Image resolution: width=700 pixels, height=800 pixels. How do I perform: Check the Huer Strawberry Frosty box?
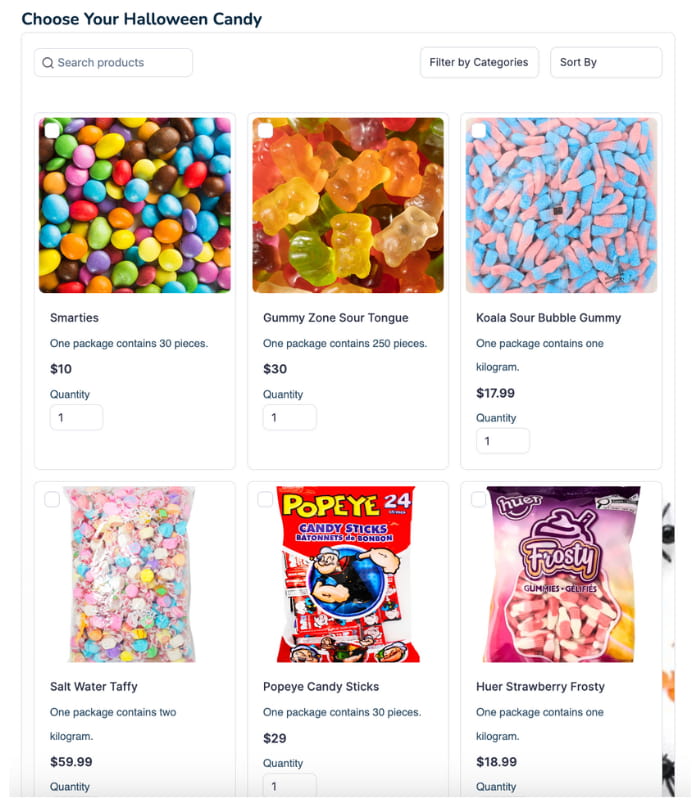(x=479, y=499)
